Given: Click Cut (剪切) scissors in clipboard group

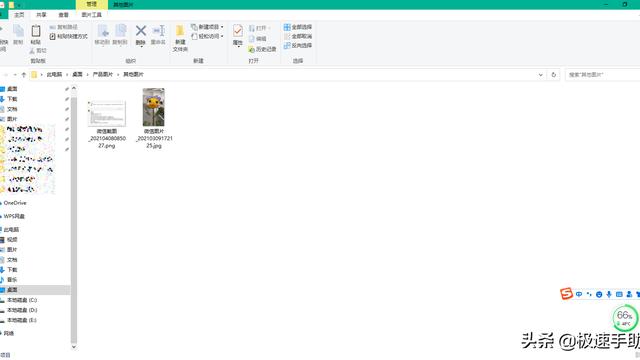Looking at the screenshot, I should pyautogui.click(x=38, y=51).
